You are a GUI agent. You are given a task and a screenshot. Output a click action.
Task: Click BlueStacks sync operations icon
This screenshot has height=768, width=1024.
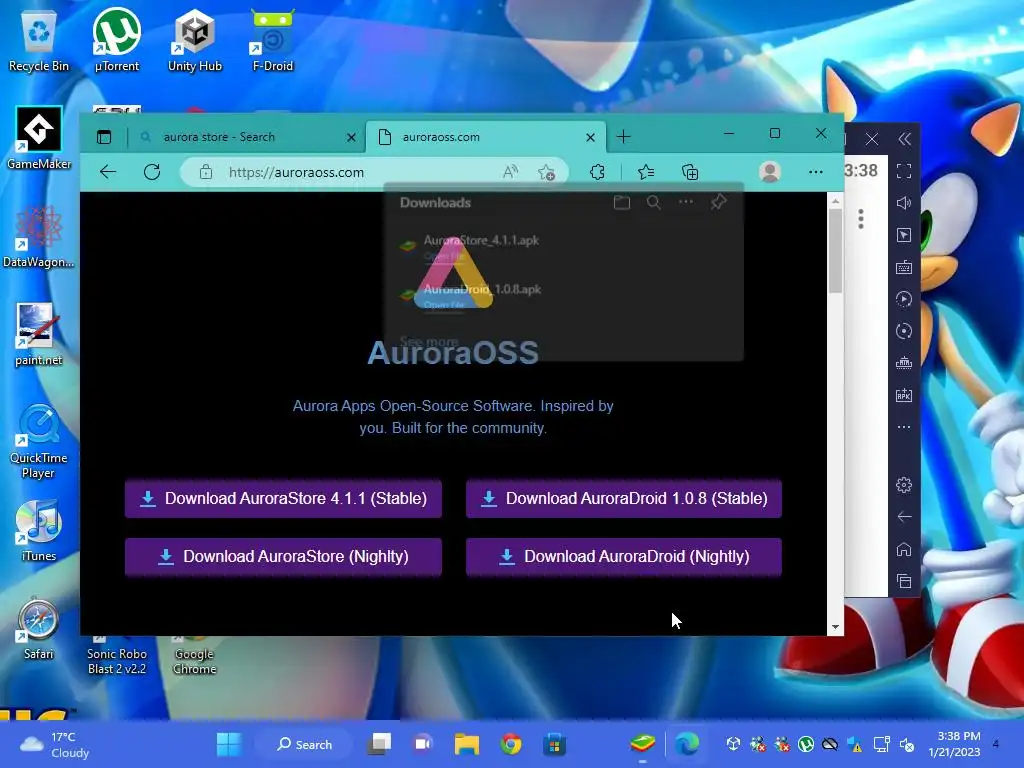[904, 331]
